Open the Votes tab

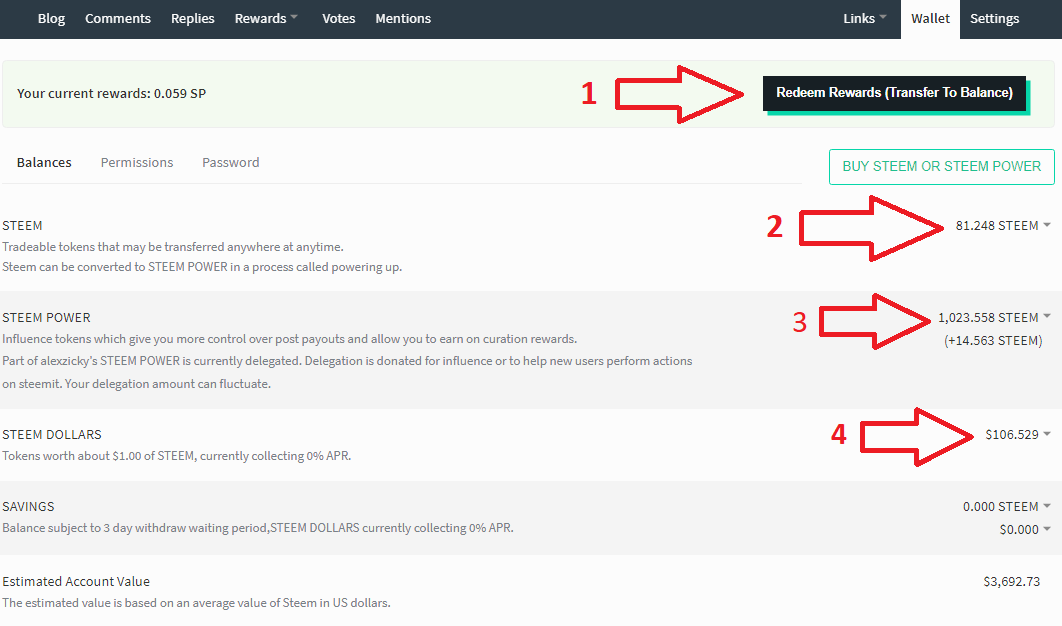pyautogui.click(x=339, y=19)
